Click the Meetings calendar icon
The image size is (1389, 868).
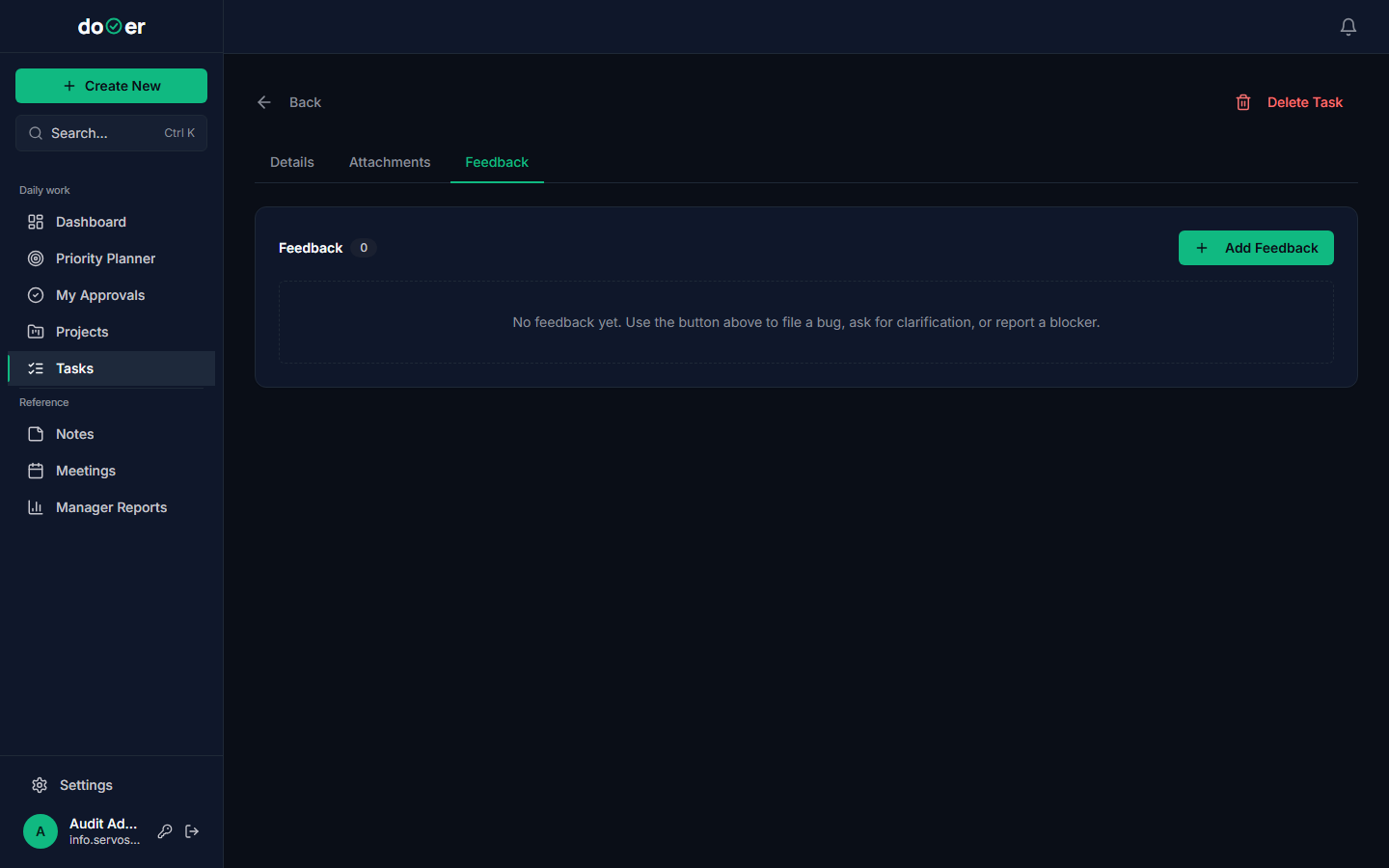pos(36,471)
